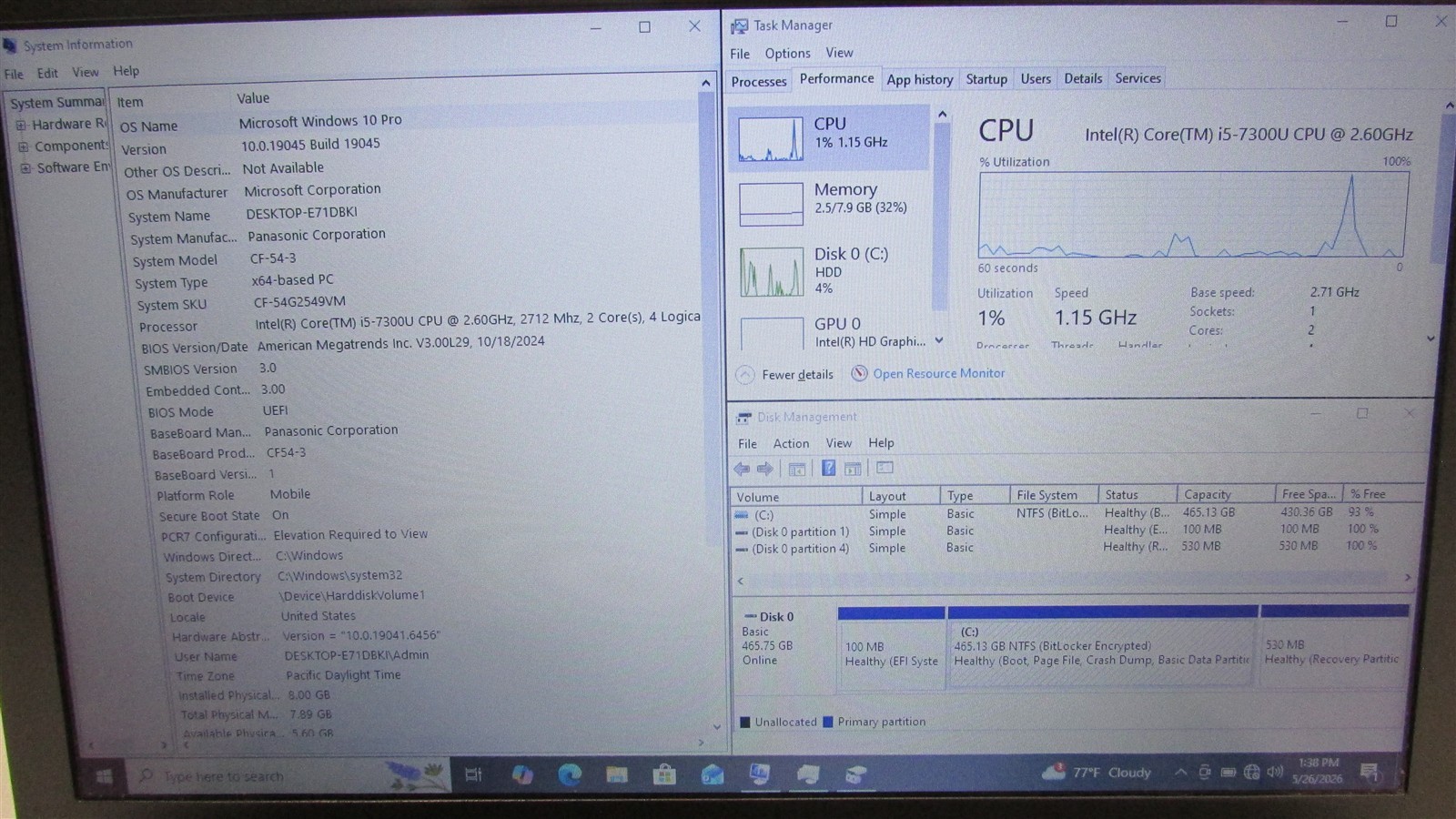Image resolution: width=1456 pixels, height=819 pixels.
Task: Click the Resource Monitor gauge icon
Action: pos(859,373)
